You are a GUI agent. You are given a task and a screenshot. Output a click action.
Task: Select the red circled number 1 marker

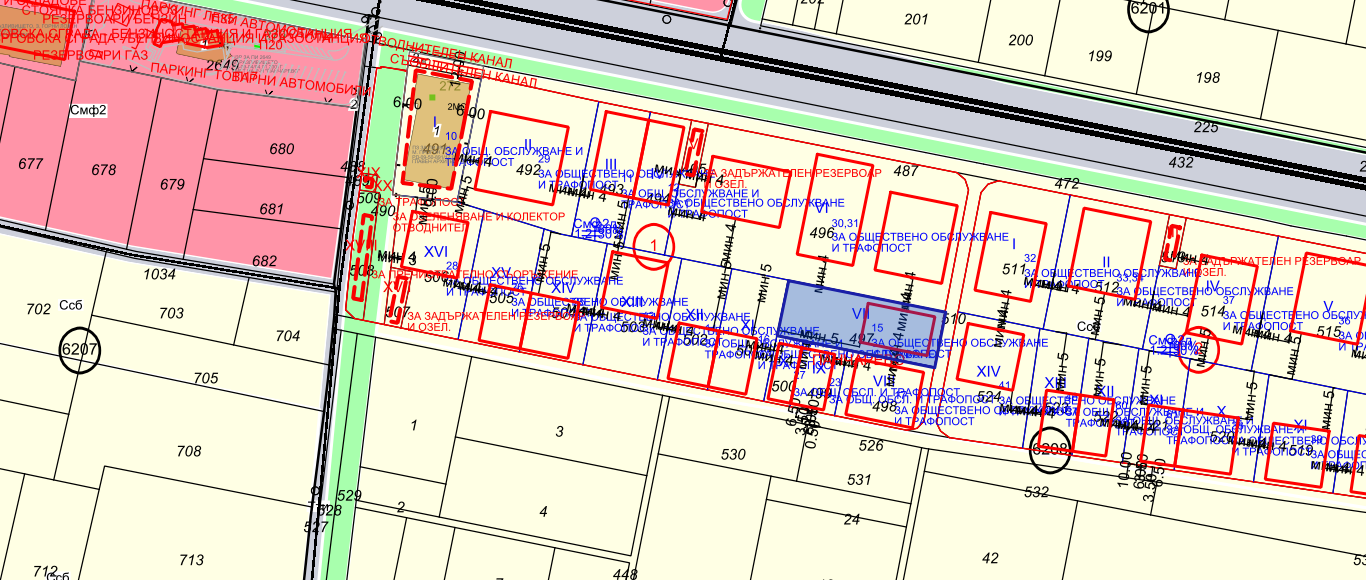[x=654, y=245]
